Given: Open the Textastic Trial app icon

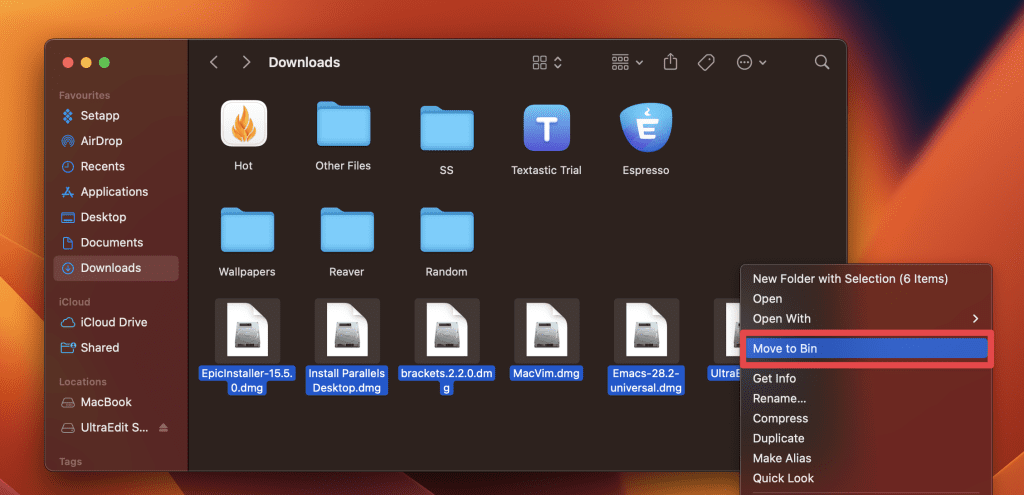Looking at the screenshot, I should pyautogui.click(x=546, y=128).
